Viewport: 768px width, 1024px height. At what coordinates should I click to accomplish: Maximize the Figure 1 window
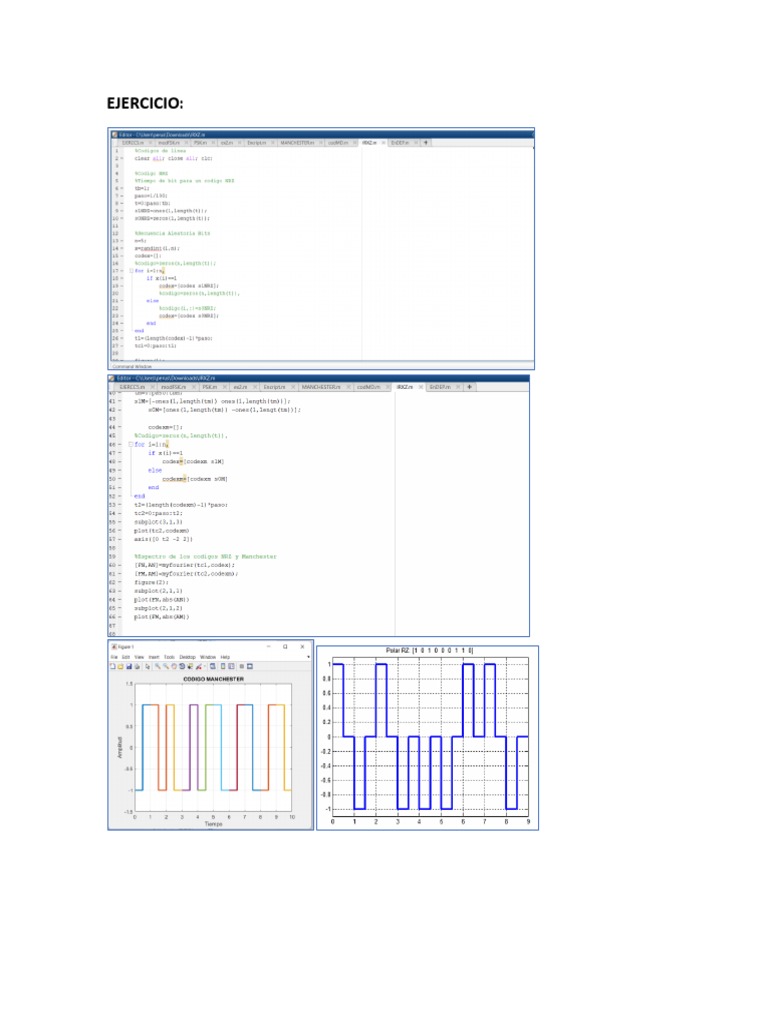coord(286,646)
